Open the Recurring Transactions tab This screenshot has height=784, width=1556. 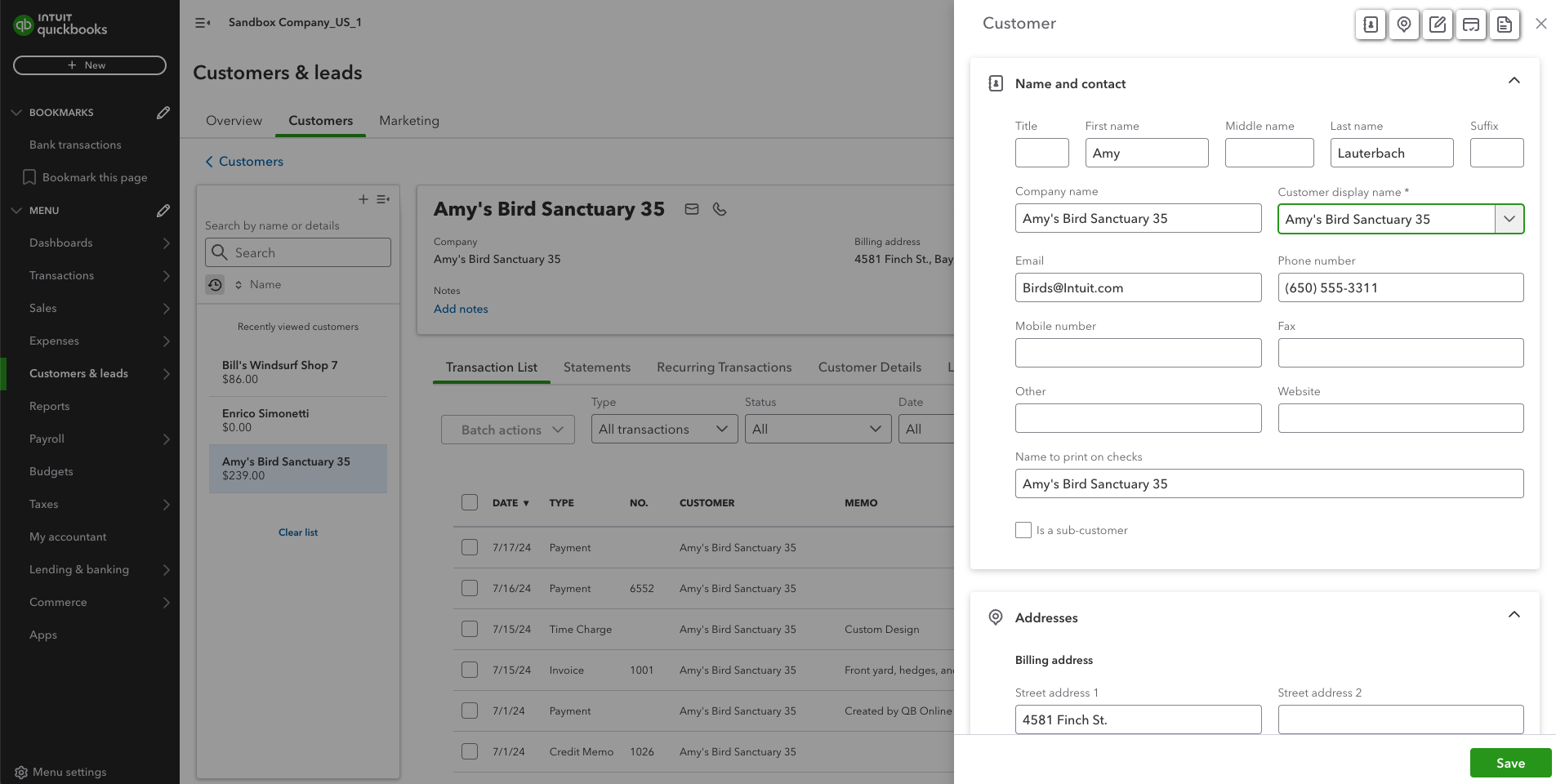click(724, 367)
